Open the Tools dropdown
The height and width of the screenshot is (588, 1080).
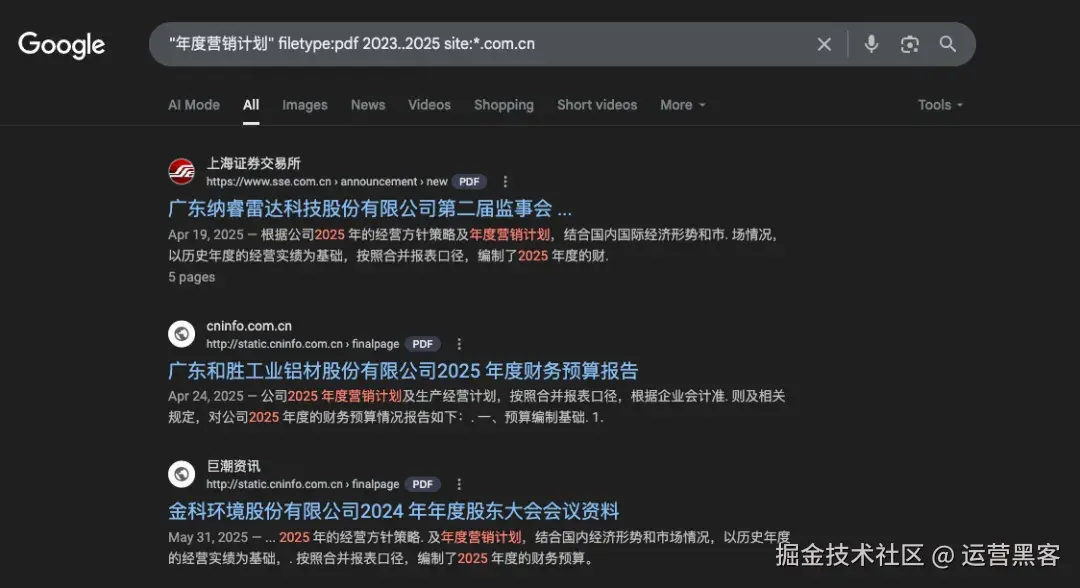939,104
